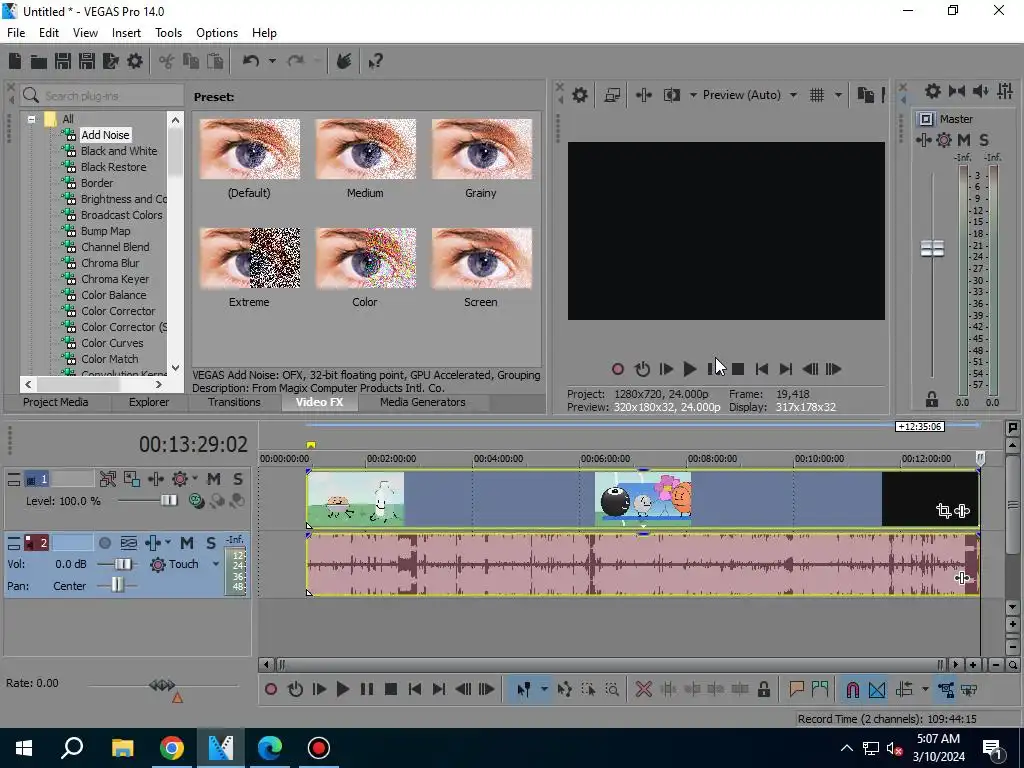Click the Video Output FX icon in preview
1024x768 pixels.
pos(643,95)
